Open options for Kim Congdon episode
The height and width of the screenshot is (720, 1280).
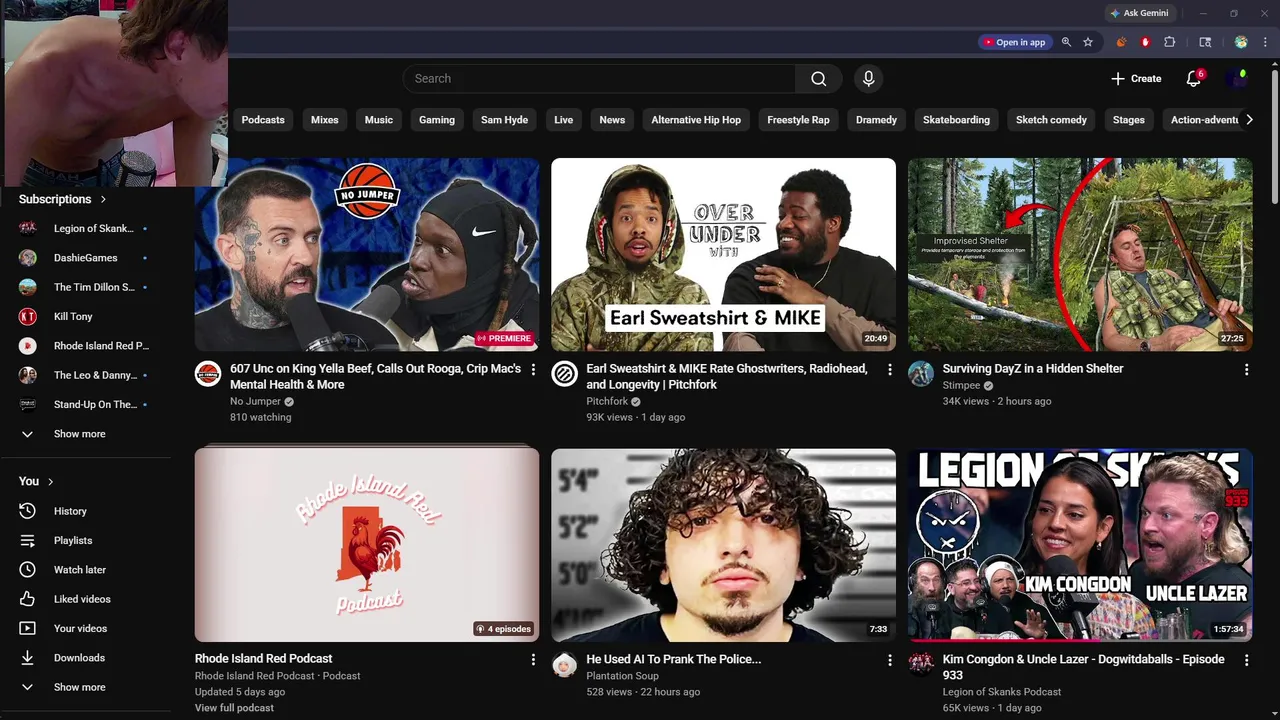1246,660
